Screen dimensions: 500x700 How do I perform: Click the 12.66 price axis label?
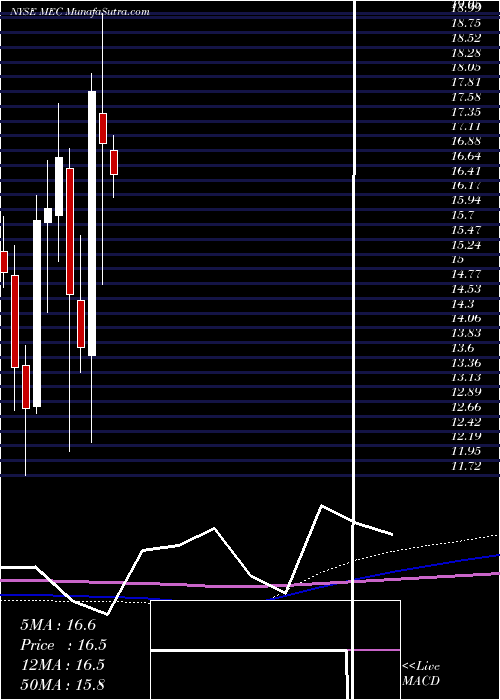pyautogui.click(x=466, y=407)
